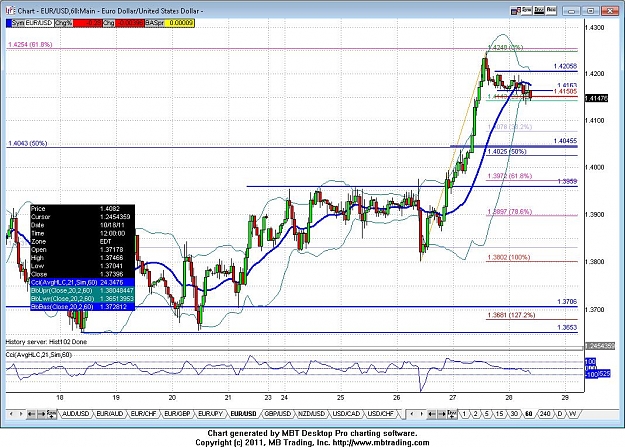Click the current price tag 1.41476 on axis
Screen dimensions: 625x447
pyautogui.click(x=596, y=98)
